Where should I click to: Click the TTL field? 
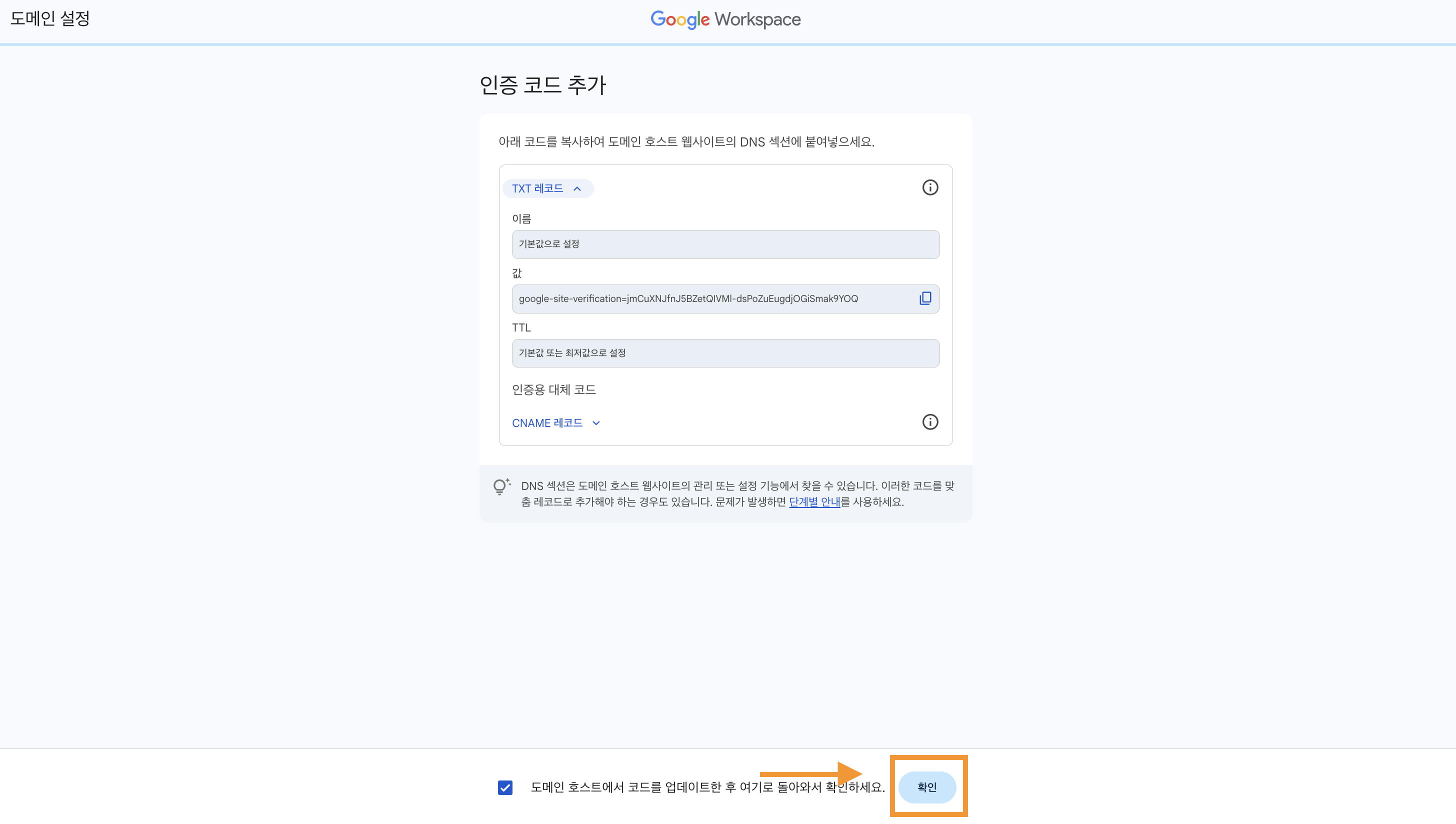tap(725, 352)
